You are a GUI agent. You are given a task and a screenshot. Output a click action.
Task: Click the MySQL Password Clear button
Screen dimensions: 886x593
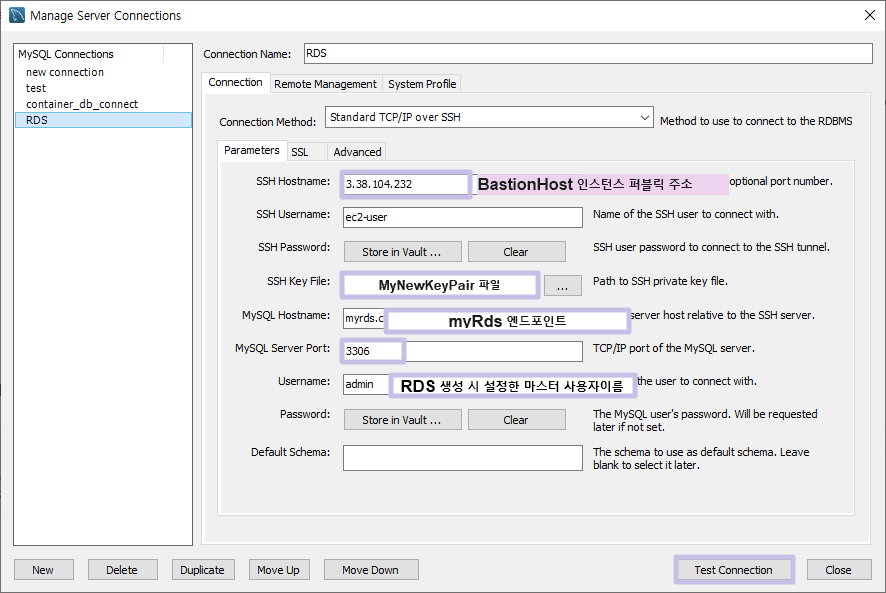(x=516, y=419)
